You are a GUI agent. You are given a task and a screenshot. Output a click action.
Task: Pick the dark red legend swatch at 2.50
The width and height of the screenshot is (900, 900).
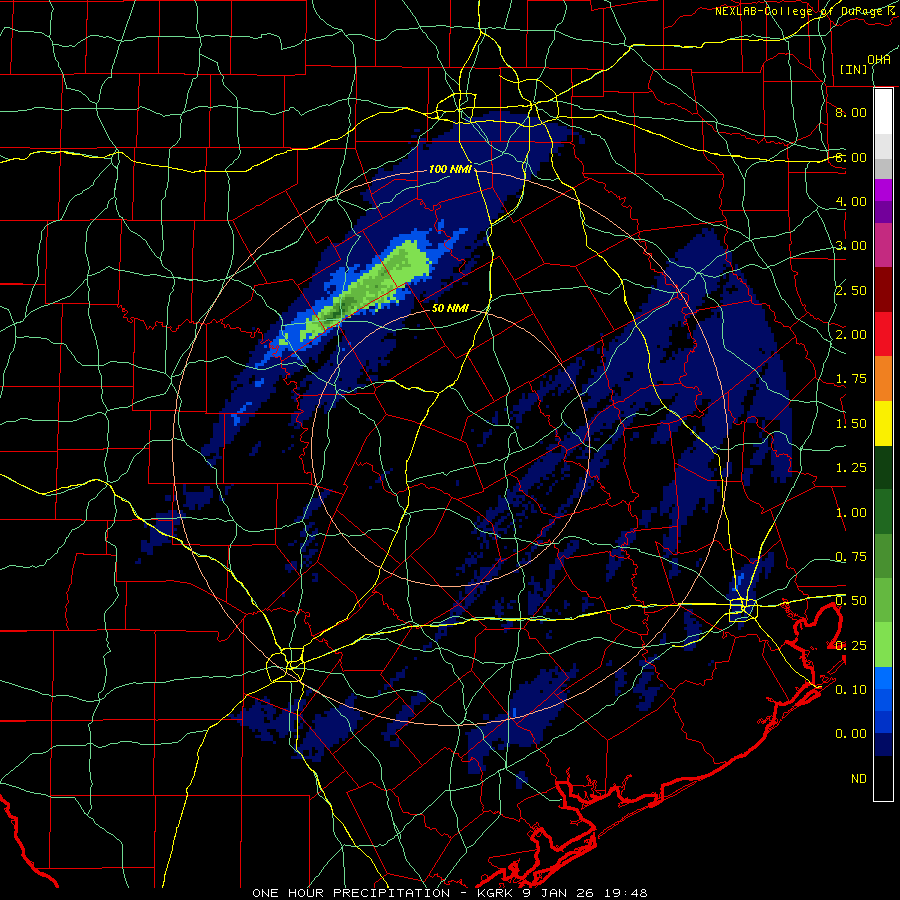[883, 290]
